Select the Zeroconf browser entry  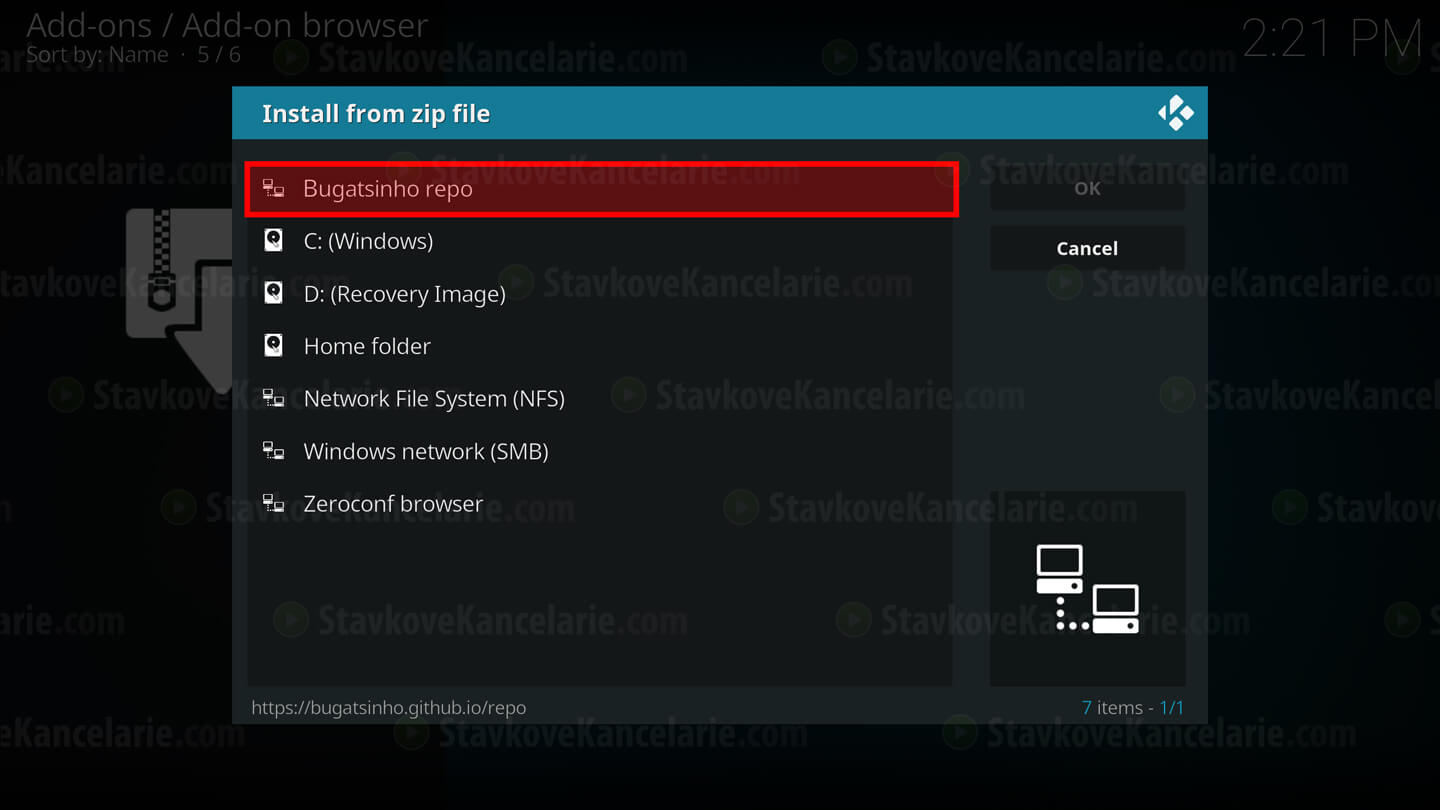[601, 504]
